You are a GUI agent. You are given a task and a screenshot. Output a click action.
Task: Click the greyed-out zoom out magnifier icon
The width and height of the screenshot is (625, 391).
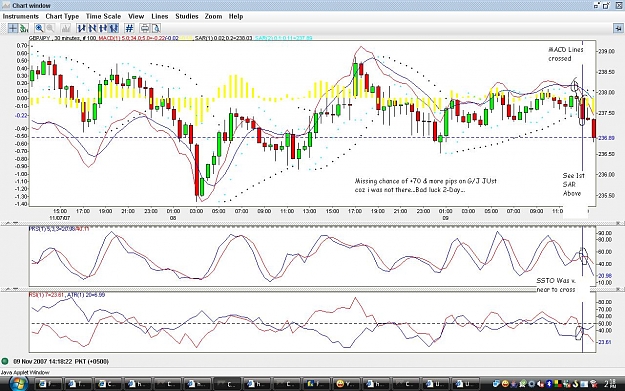click(51, 28)
